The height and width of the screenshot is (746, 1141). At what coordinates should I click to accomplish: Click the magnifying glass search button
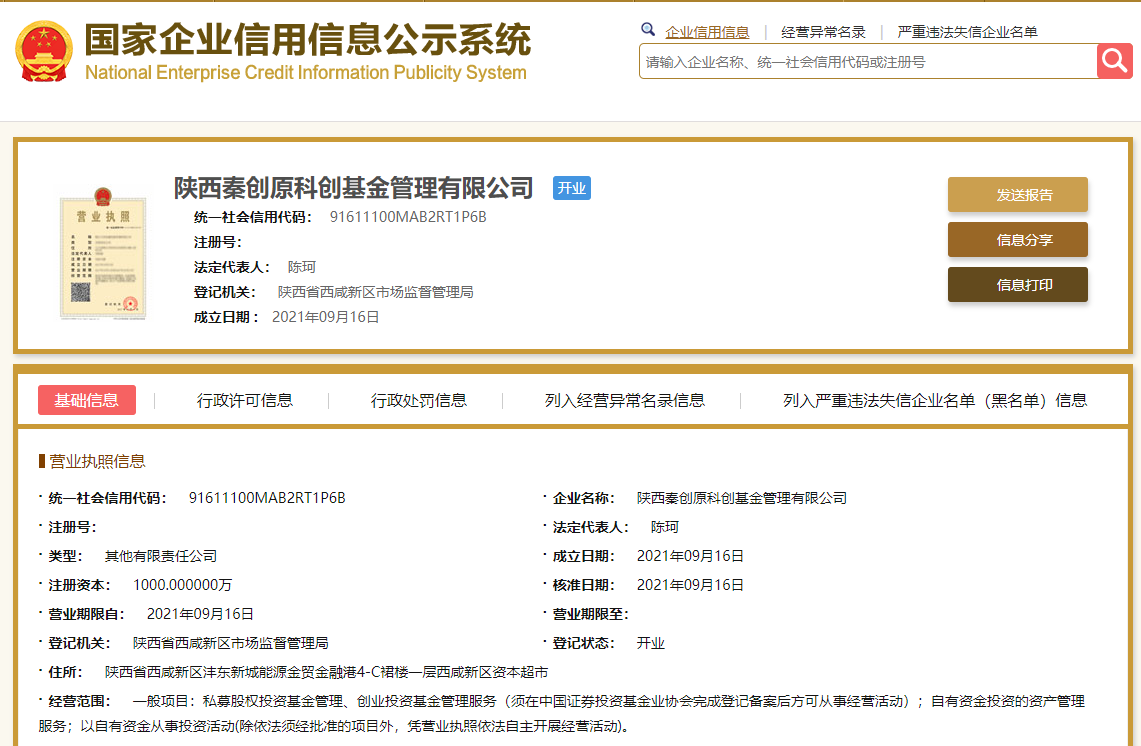[x=1114, y=61]
